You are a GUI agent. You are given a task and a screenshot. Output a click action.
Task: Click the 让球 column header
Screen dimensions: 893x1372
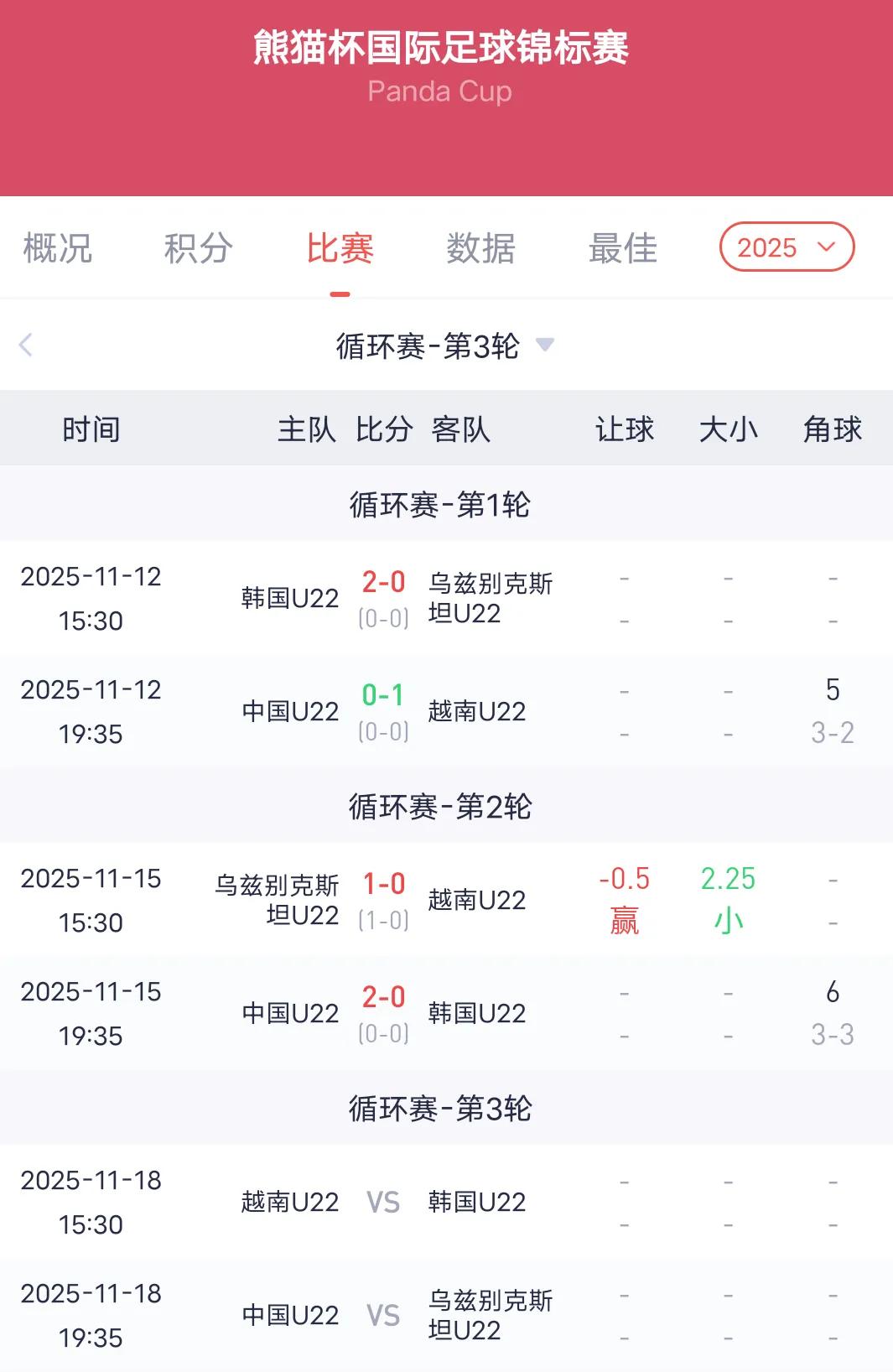click(x=624, y=429)
